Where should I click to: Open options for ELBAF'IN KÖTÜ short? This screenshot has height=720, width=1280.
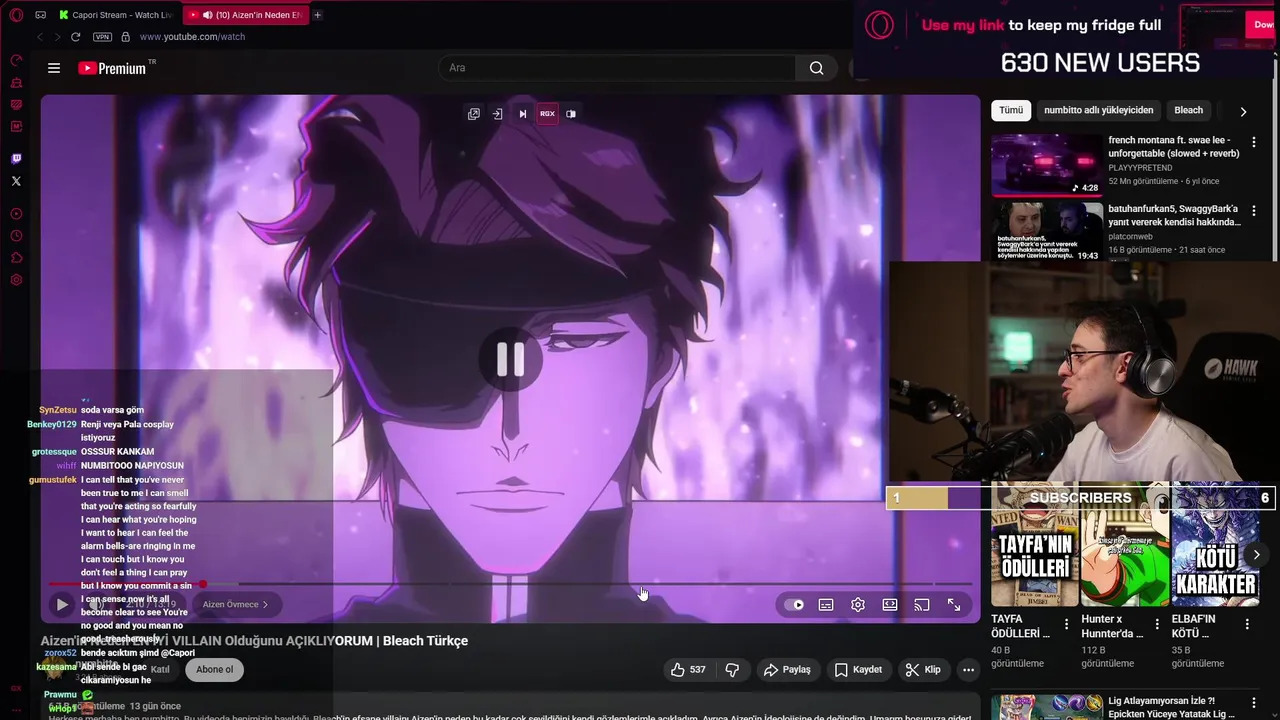pyautogui.click(x=1246, y=624)
